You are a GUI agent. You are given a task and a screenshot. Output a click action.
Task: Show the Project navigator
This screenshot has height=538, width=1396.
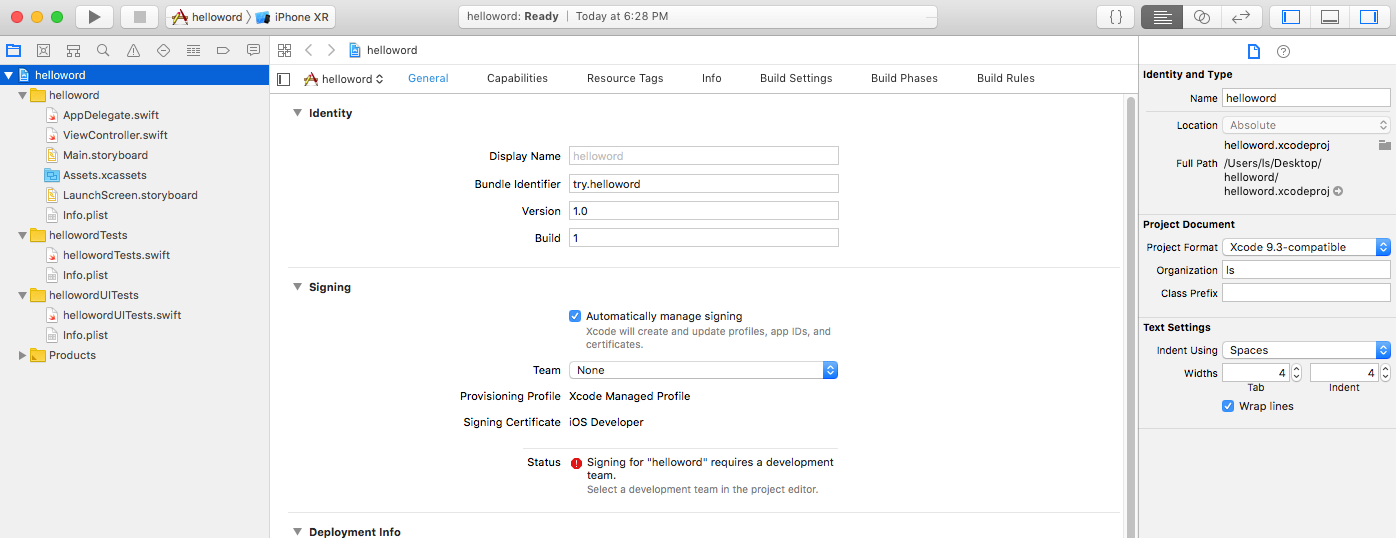coord(13,50)
